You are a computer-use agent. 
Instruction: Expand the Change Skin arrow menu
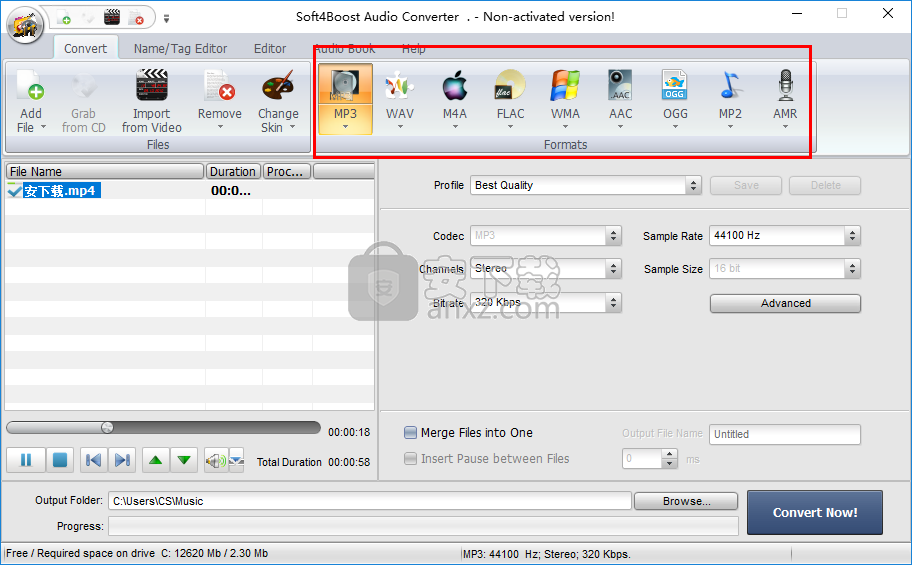(293, 127)
